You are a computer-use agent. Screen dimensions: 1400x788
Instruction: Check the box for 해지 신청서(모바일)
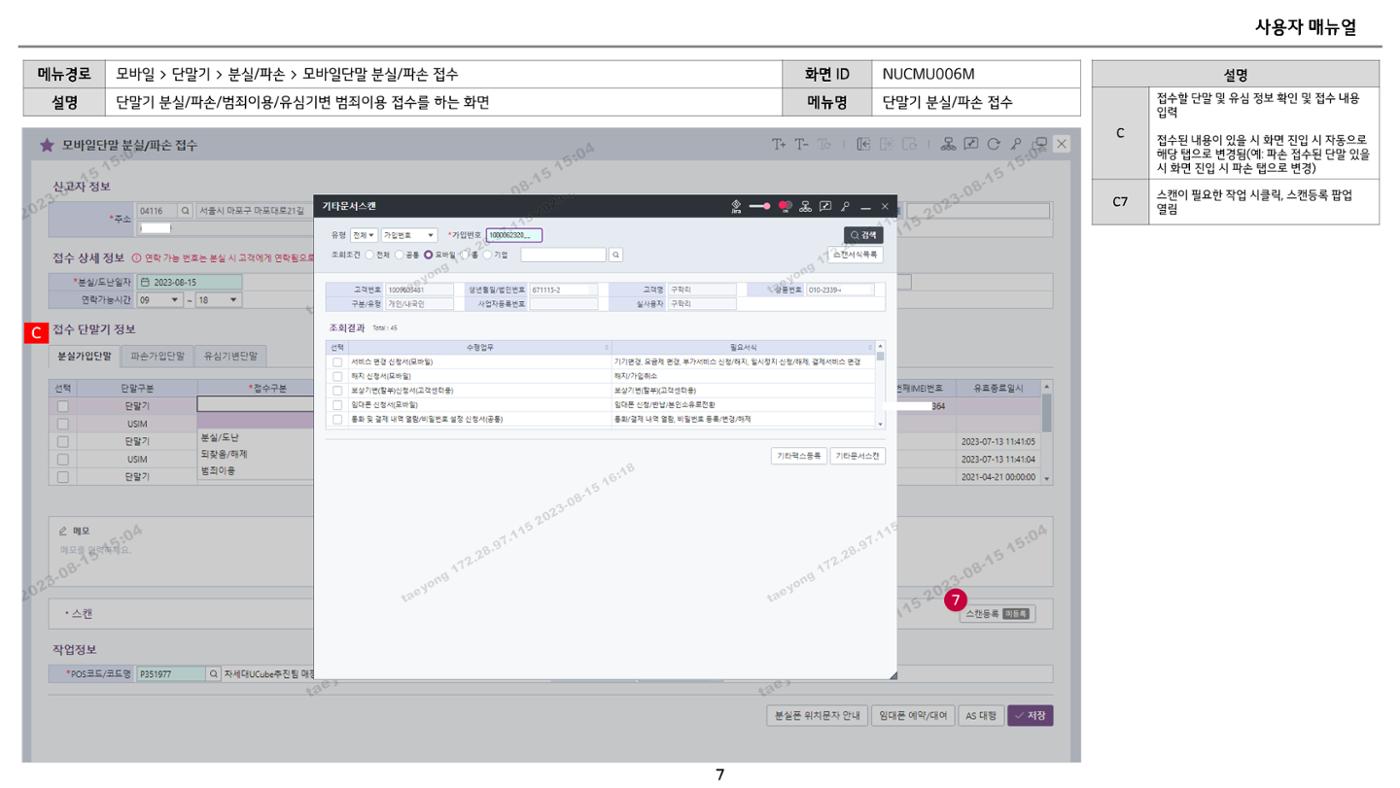click(338, 375)
